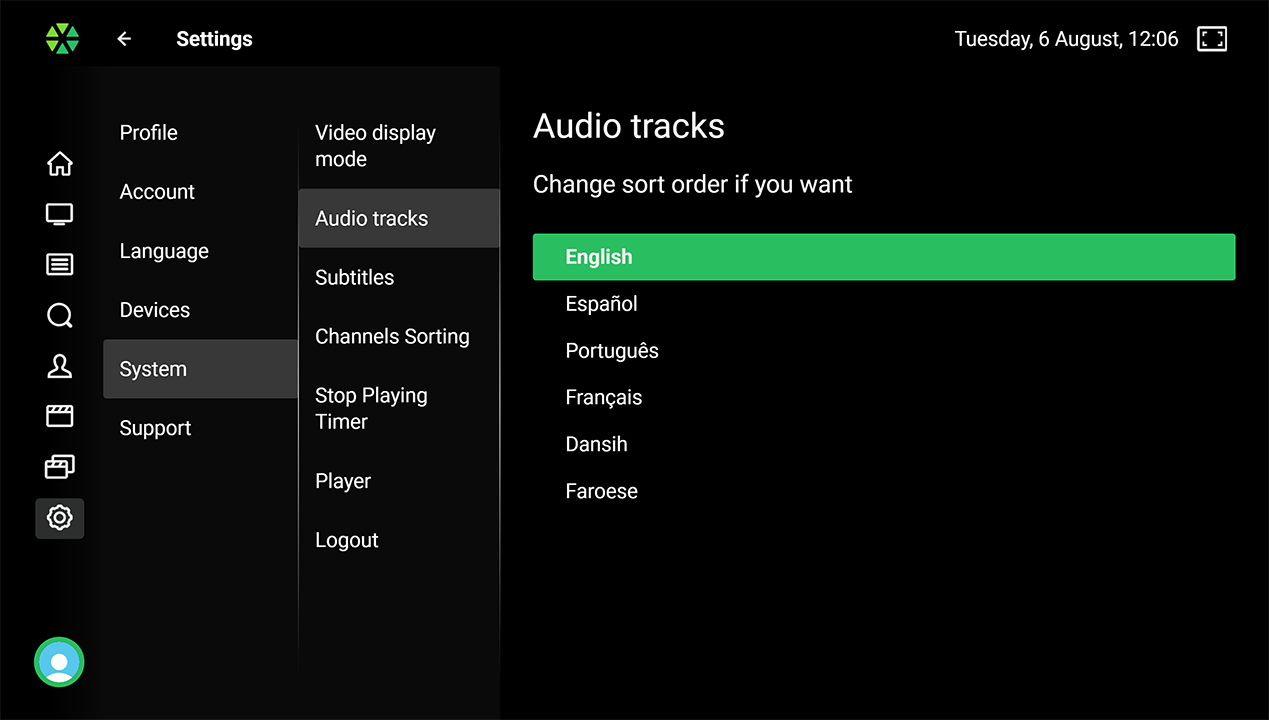
Task: Click the green profile avatar
Action: pyautogui.click(x=59, y=662)
